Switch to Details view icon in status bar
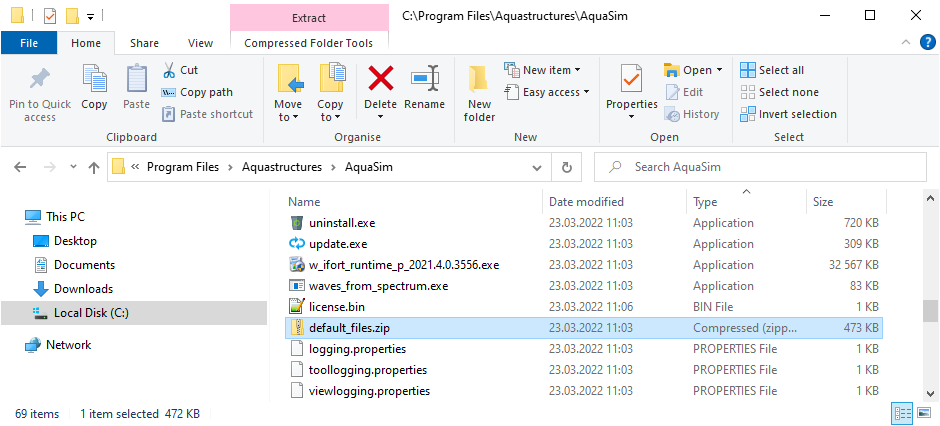The height and width of the screenshot is (426, 940). coord(902,413)
